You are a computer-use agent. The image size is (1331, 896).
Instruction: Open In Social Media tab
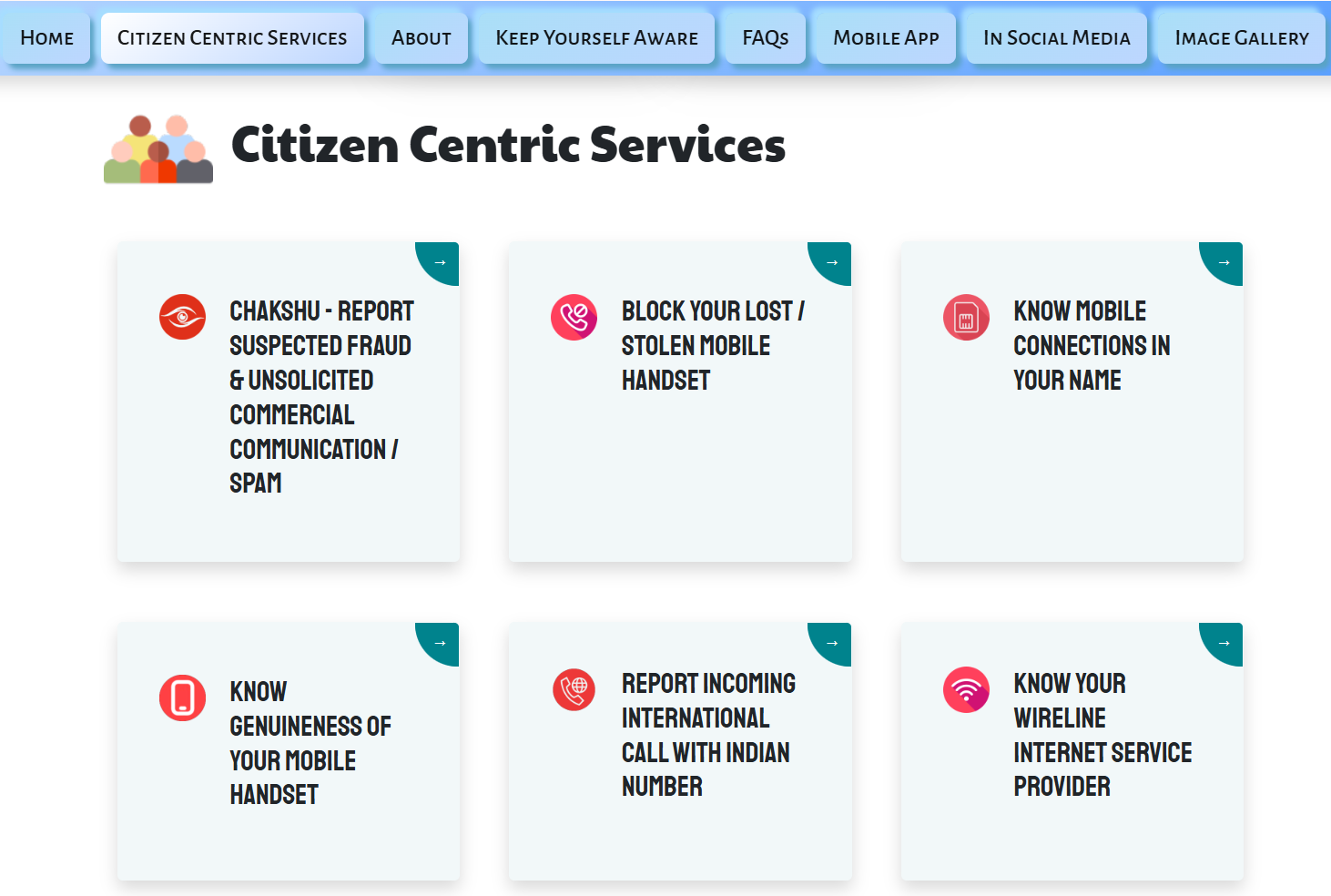tap(1056, 38)
